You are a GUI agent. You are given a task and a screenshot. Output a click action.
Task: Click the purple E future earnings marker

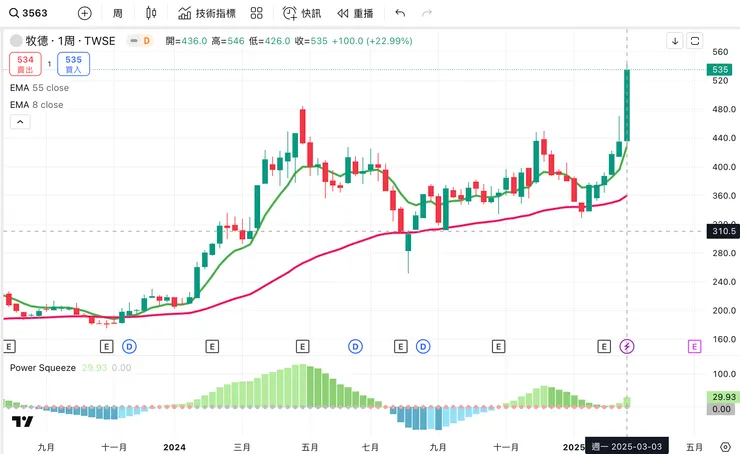(x=694, y=347)
